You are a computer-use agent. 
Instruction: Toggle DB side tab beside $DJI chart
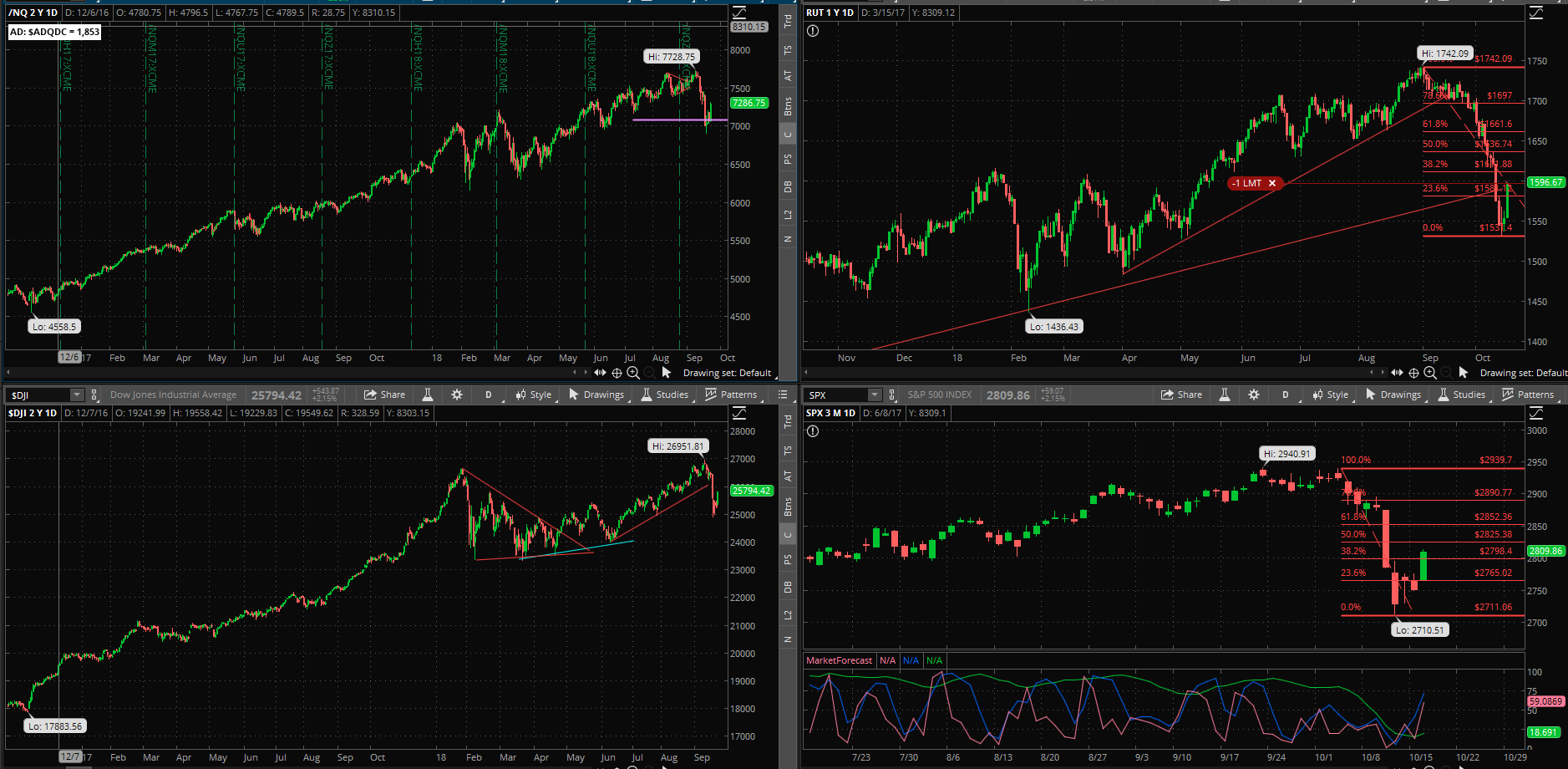pos(788,588)
